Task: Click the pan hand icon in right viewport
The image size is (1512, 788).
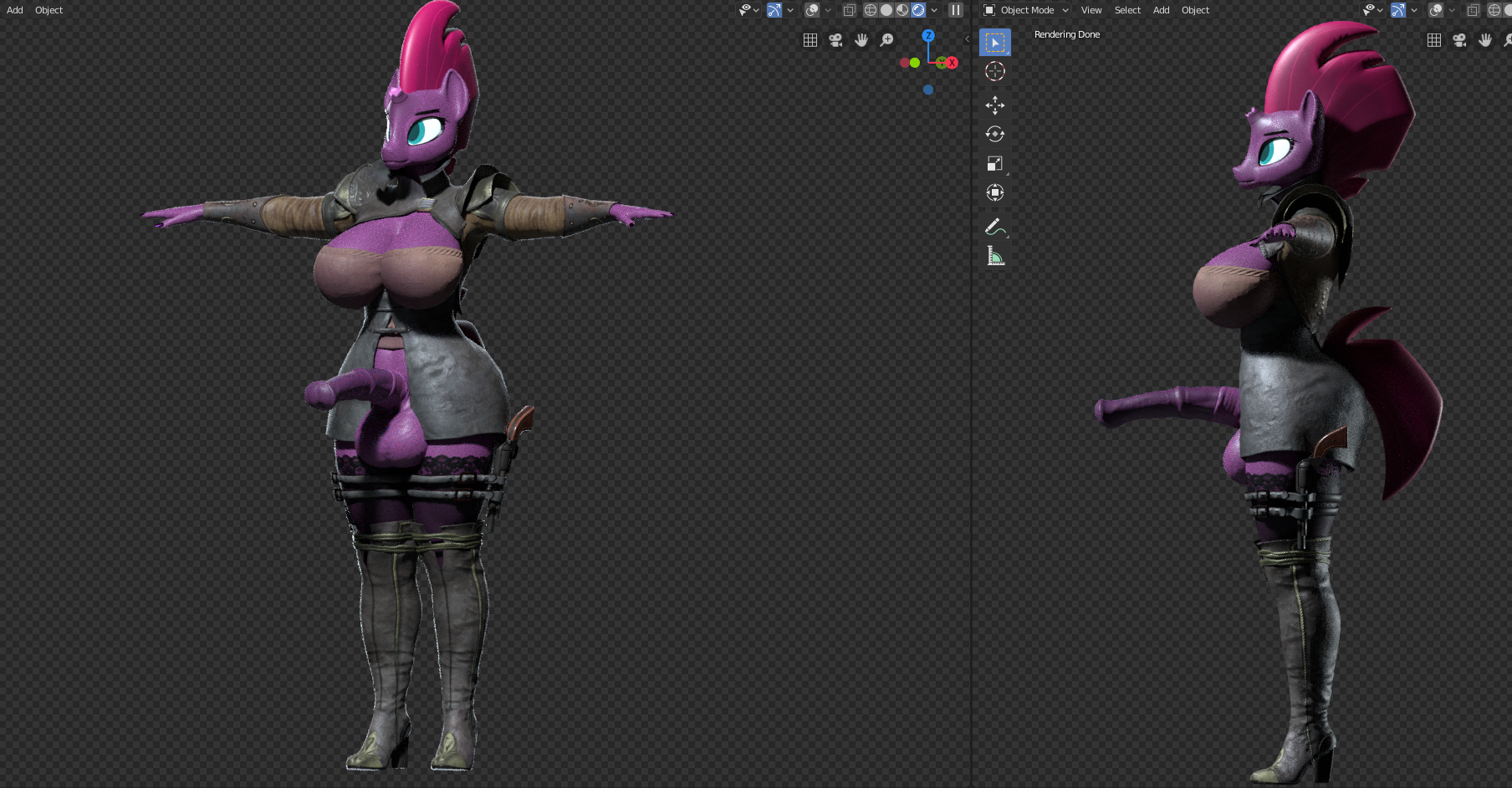Action: 1485,40
